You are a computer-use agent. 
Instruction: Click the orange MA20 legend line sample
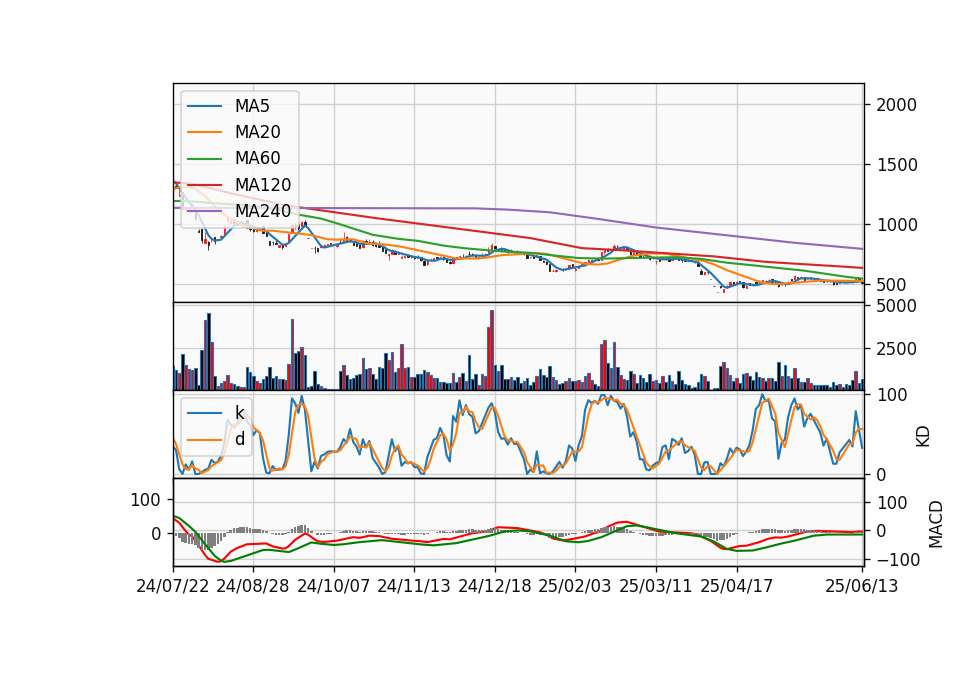point(204,132)
